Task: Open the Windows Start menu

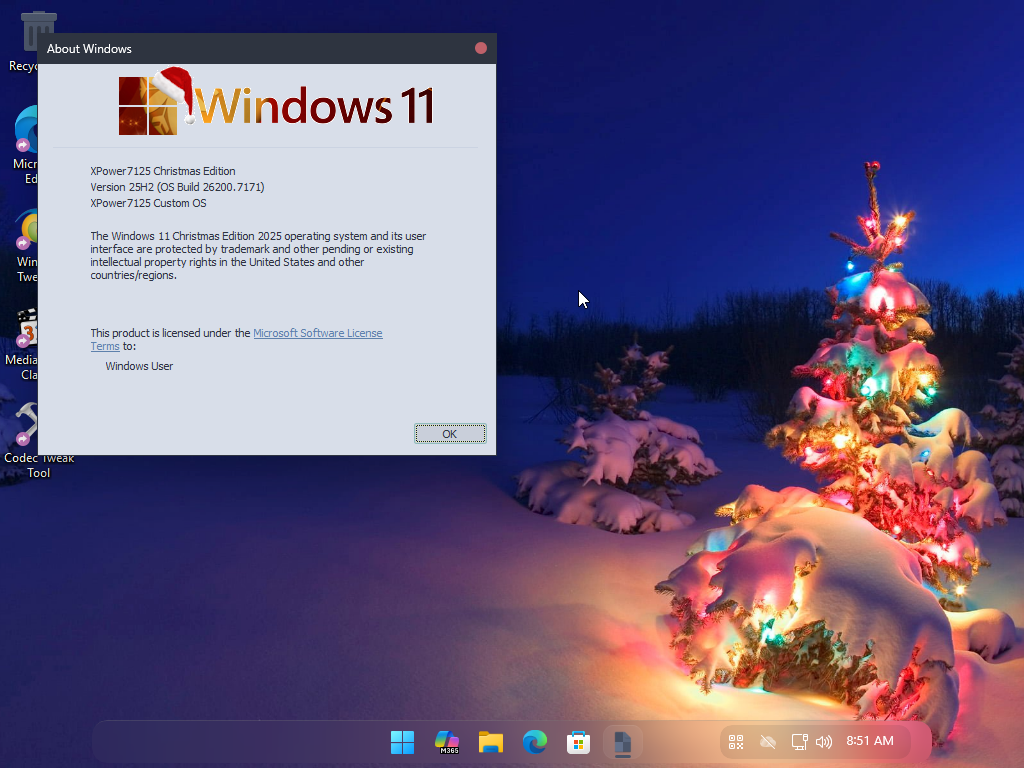Action: pyautogui.click(x=402, y=742)
